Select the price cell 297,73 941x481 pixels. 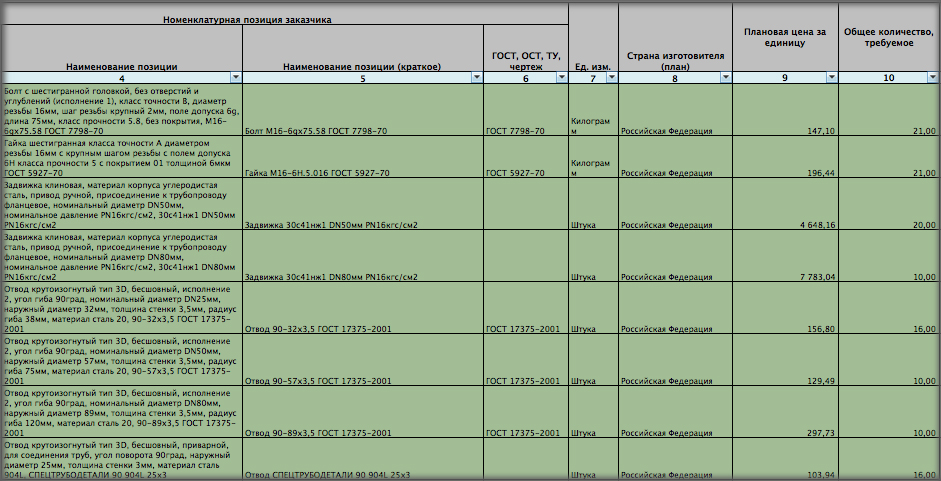[x=785, y=432]
